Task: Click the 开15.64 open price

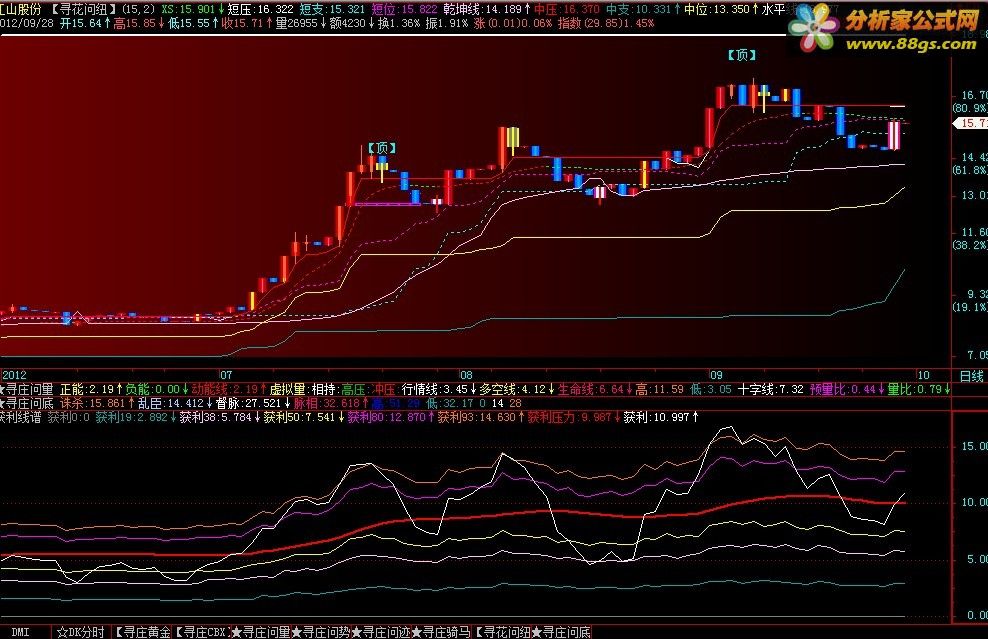Action: (x=85, y=23)
